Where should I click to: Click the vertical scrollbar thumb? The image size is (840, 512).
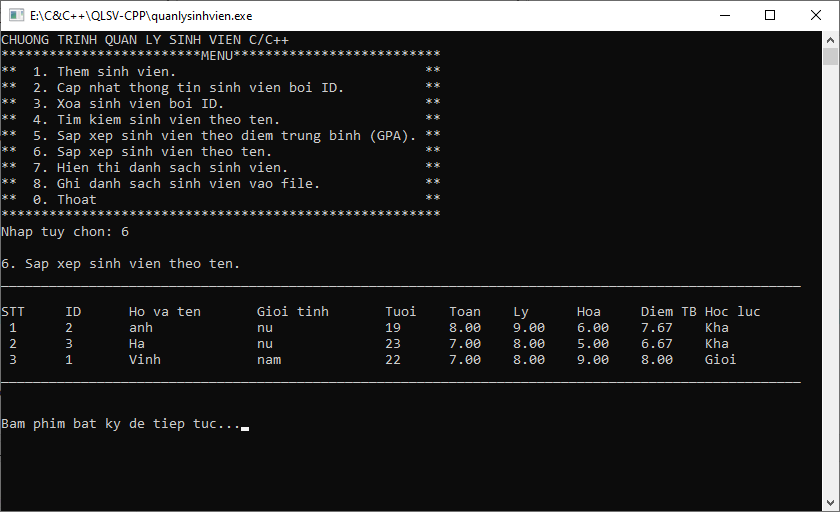click(830, 57)
